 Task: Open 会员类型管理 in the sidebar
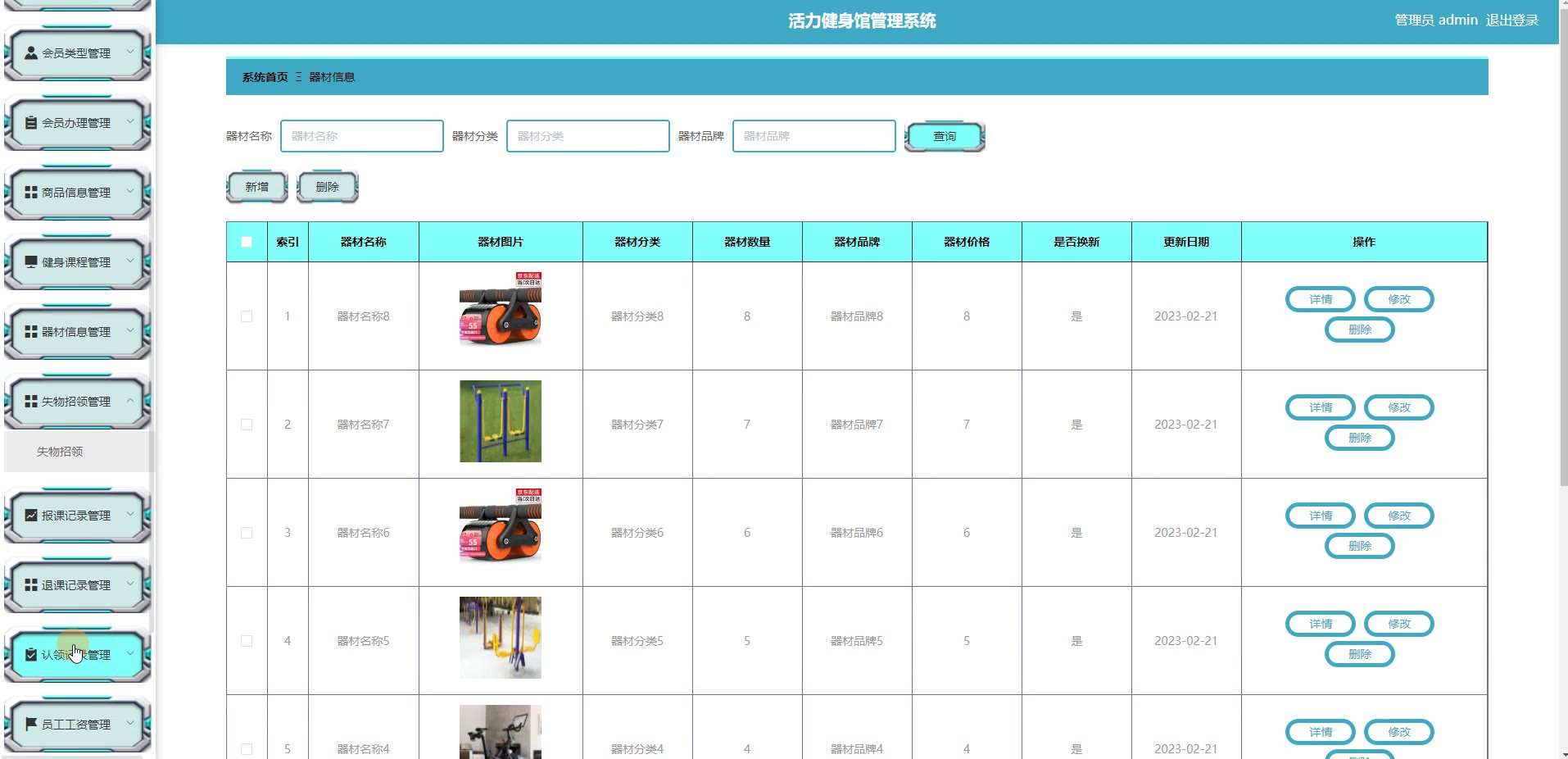(77, 53)
